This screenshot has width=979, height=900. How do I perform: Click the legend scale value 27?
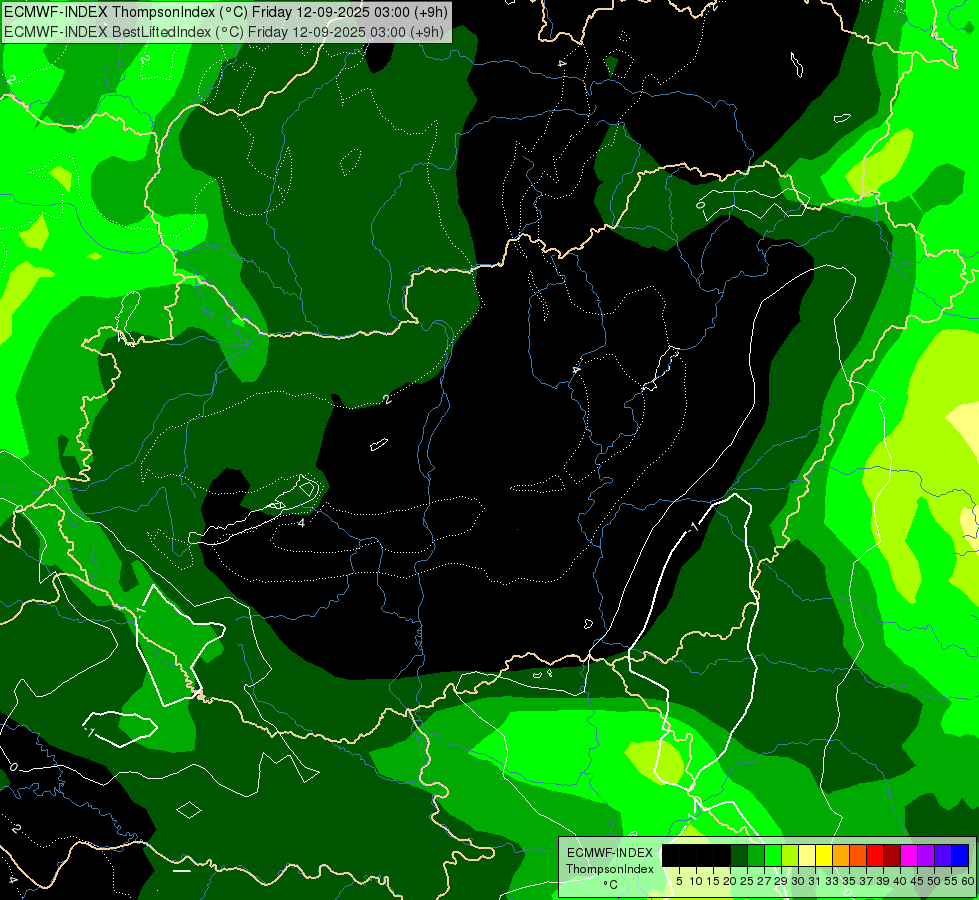coord(764,881)
